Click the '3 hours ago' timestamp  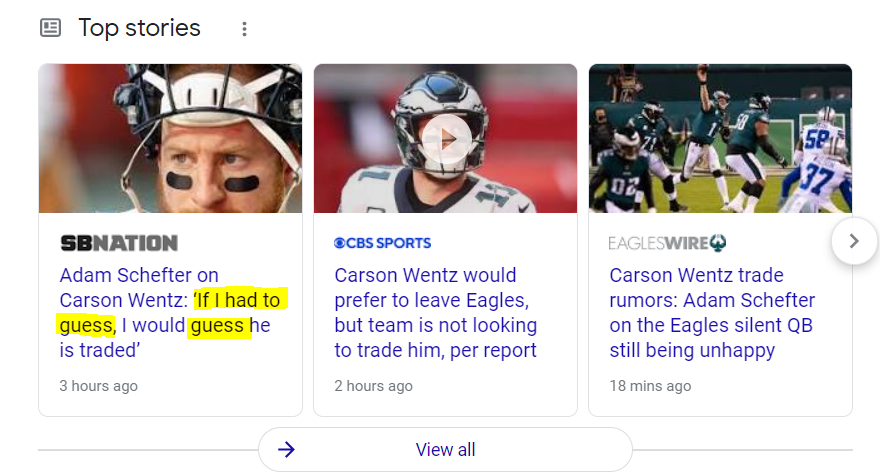point(98,386)
